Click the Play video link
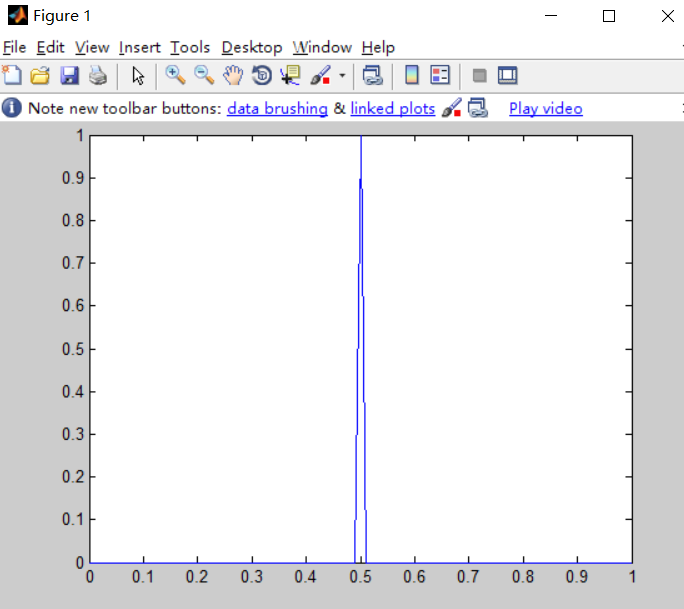The image size is (684, 609). (x=546, y=108)
